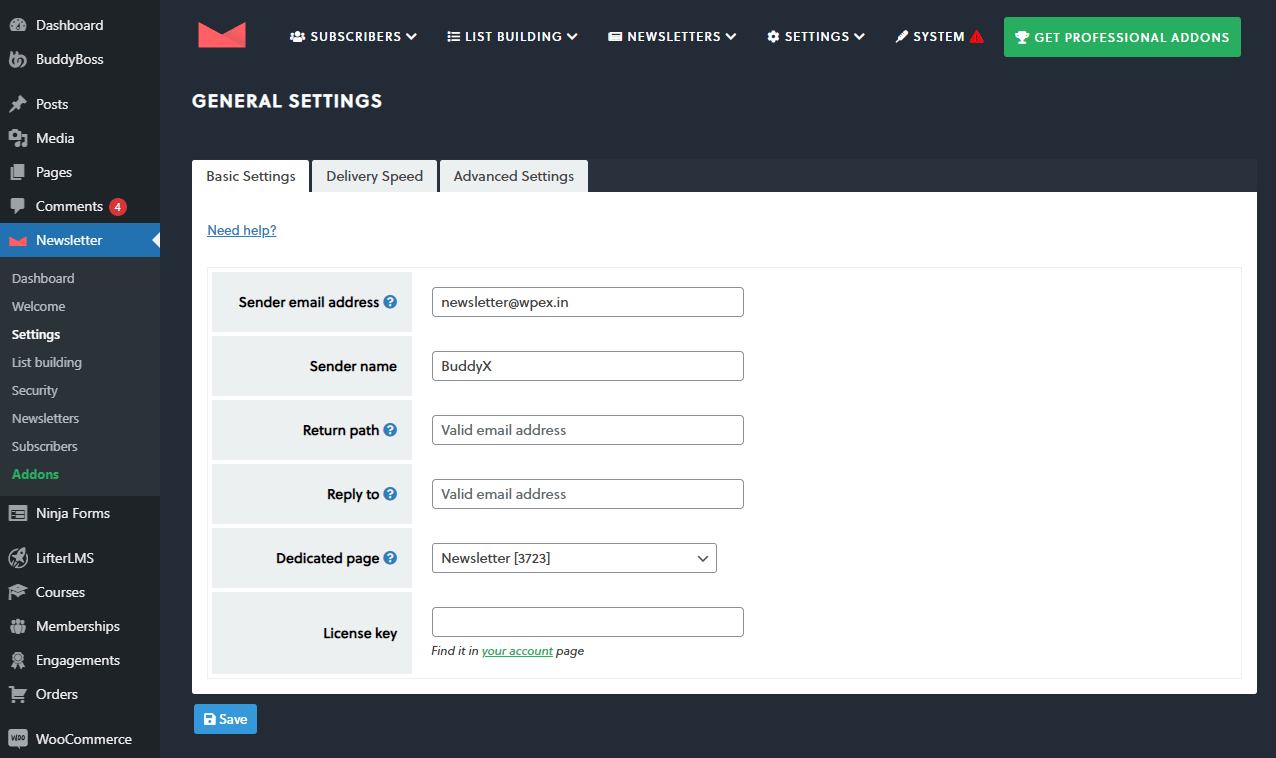Click Get Professional Addons button

coord(1122,37)
